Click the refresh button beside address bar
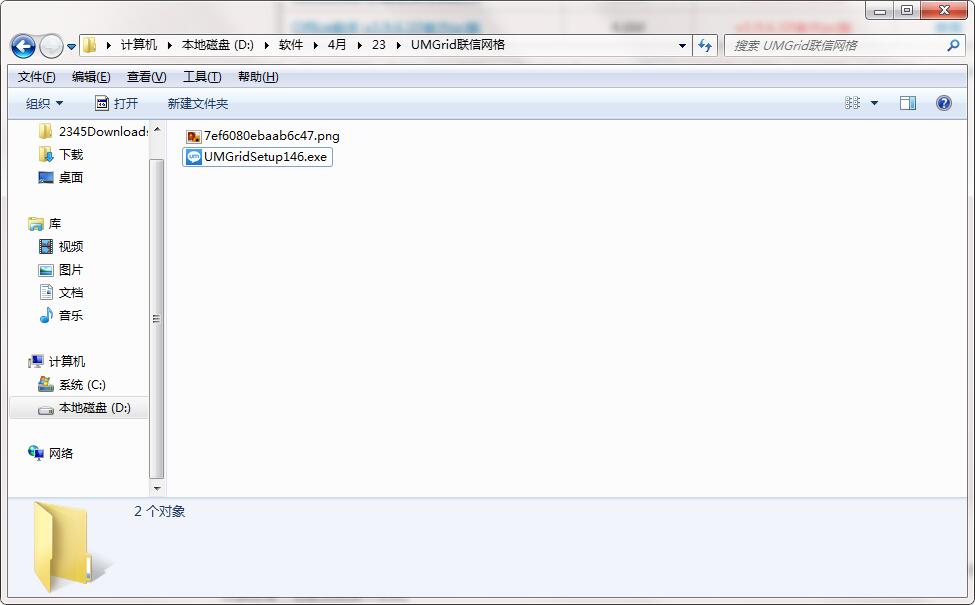Viewport: 975px width, 605px height. (705, 45)
